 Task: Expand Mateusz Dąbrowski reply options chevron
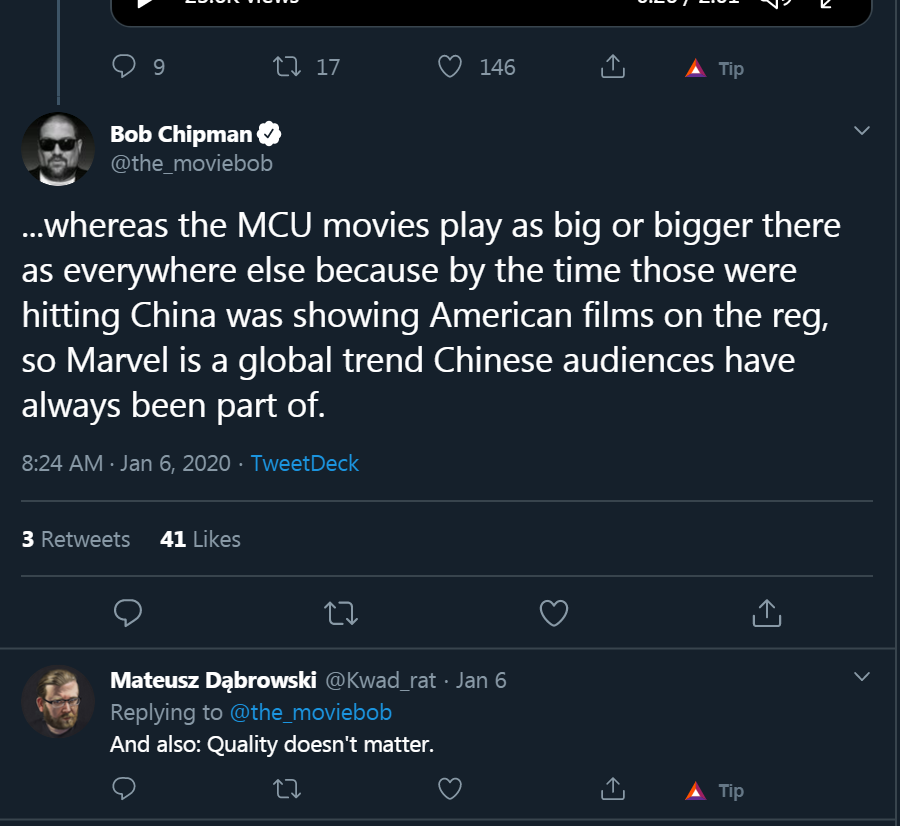coord(862,676)
